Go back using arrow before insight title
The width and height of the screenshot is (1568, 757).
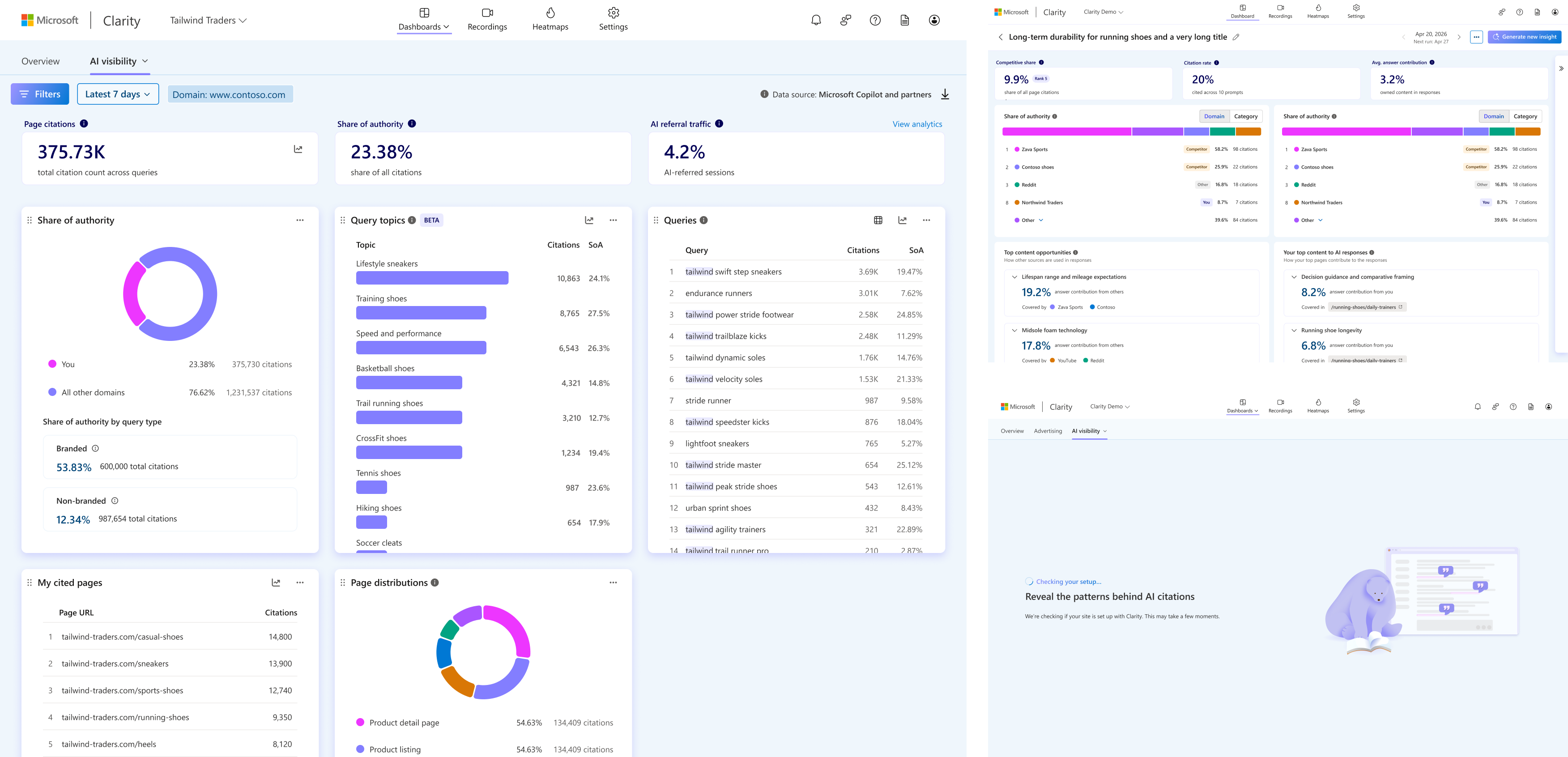[x=1000, y=37]
